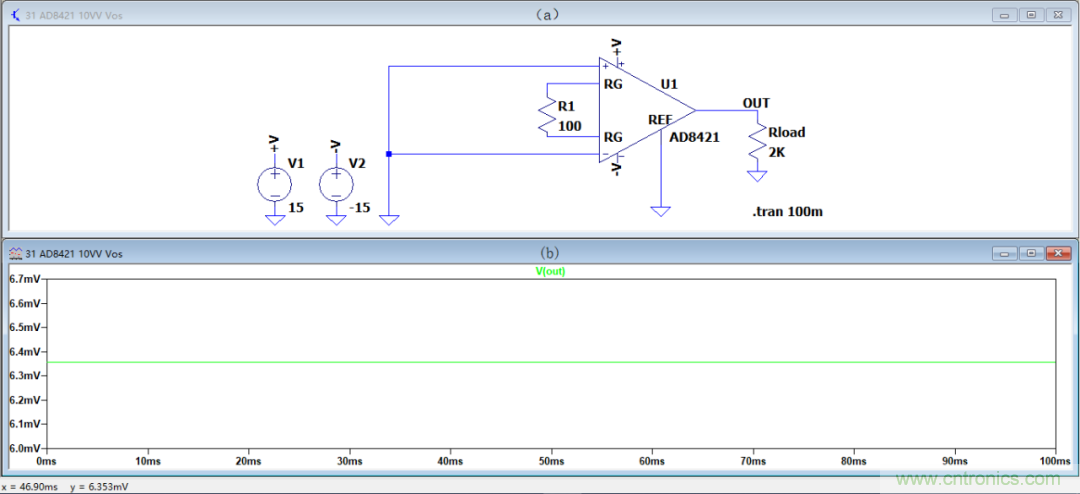
Task: Click the Rload value 2K
Action: pos(777,151)
